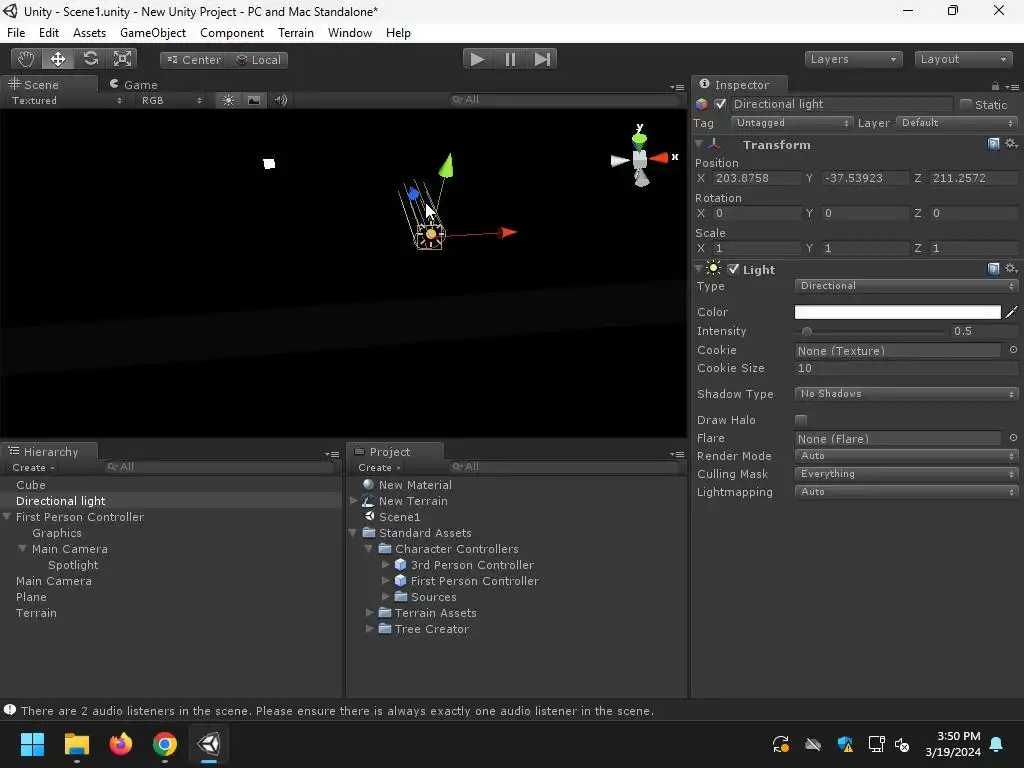This screenshot has height=768, width=1024.
Task: Open Light component gear settings
Action: (x=1011, y=268)
